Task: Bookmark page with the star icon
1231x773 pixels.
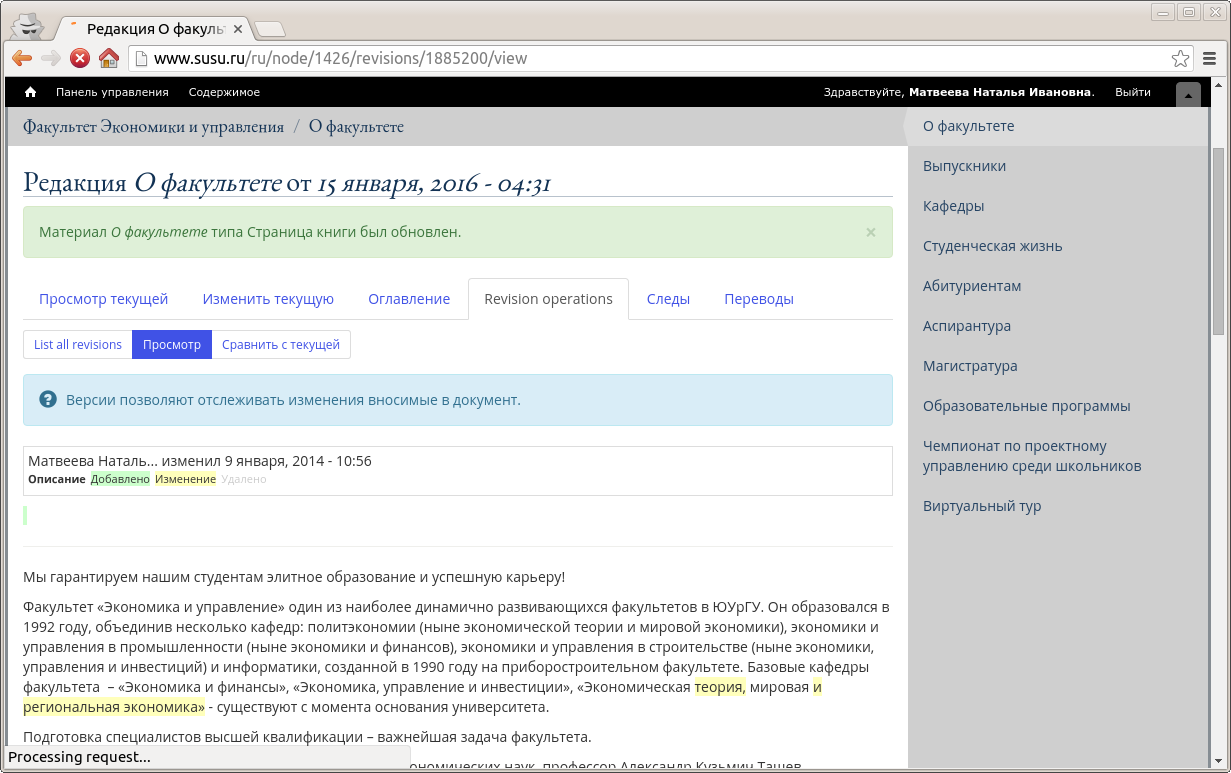Action: pos(1180,58)
